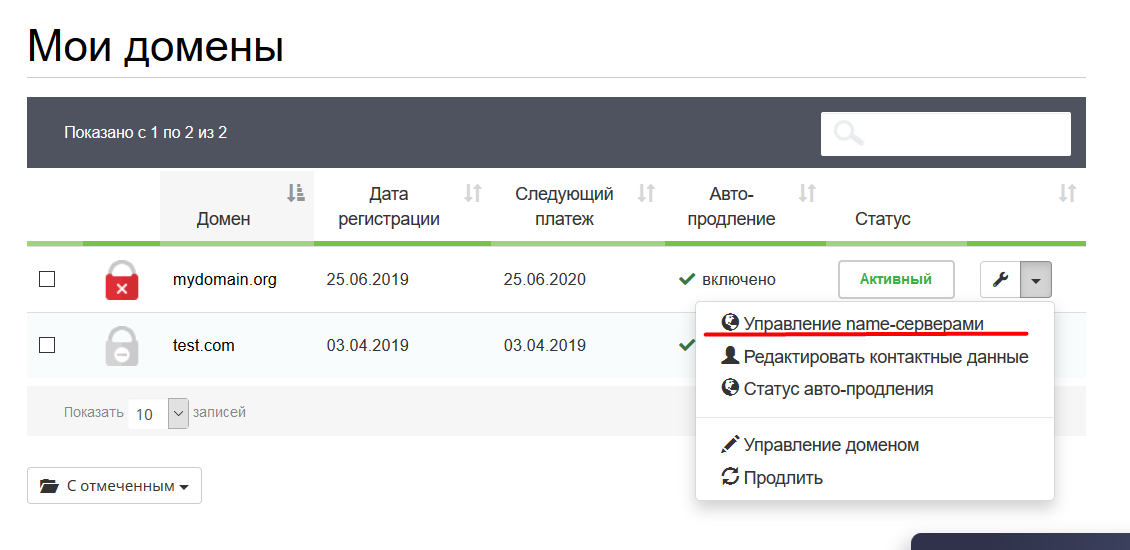
Task: Select Статус авто-продления from the menu
Action: tap(827, 389)
